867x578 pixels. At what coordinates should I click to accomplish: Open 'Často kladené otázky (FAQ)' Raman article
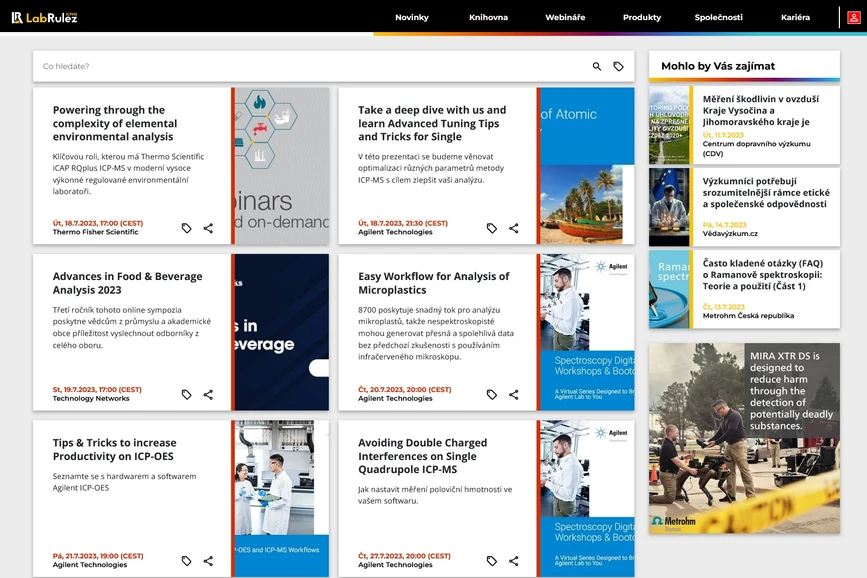(x=762, y=274)
